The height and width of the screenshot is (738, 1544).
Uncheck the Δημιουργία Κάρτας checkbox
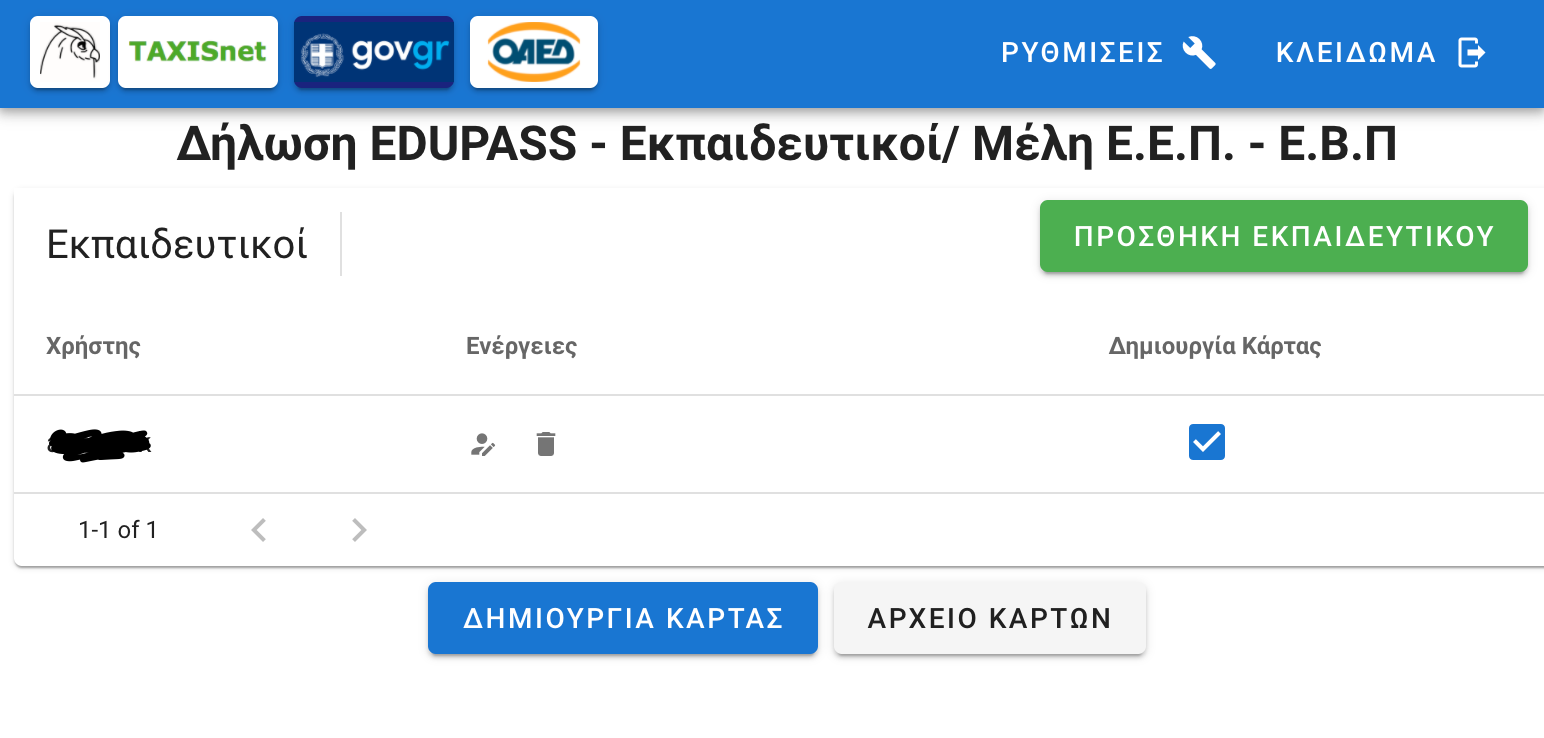coord(1207,442)
